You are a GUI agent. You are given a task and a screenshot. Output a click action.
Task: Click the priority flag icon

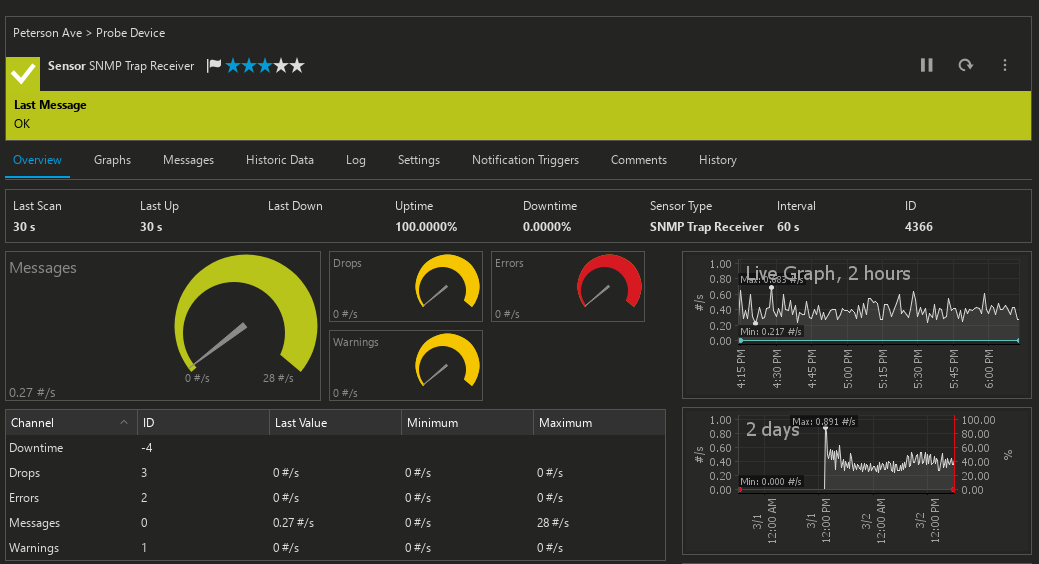[x=213, y=66]
